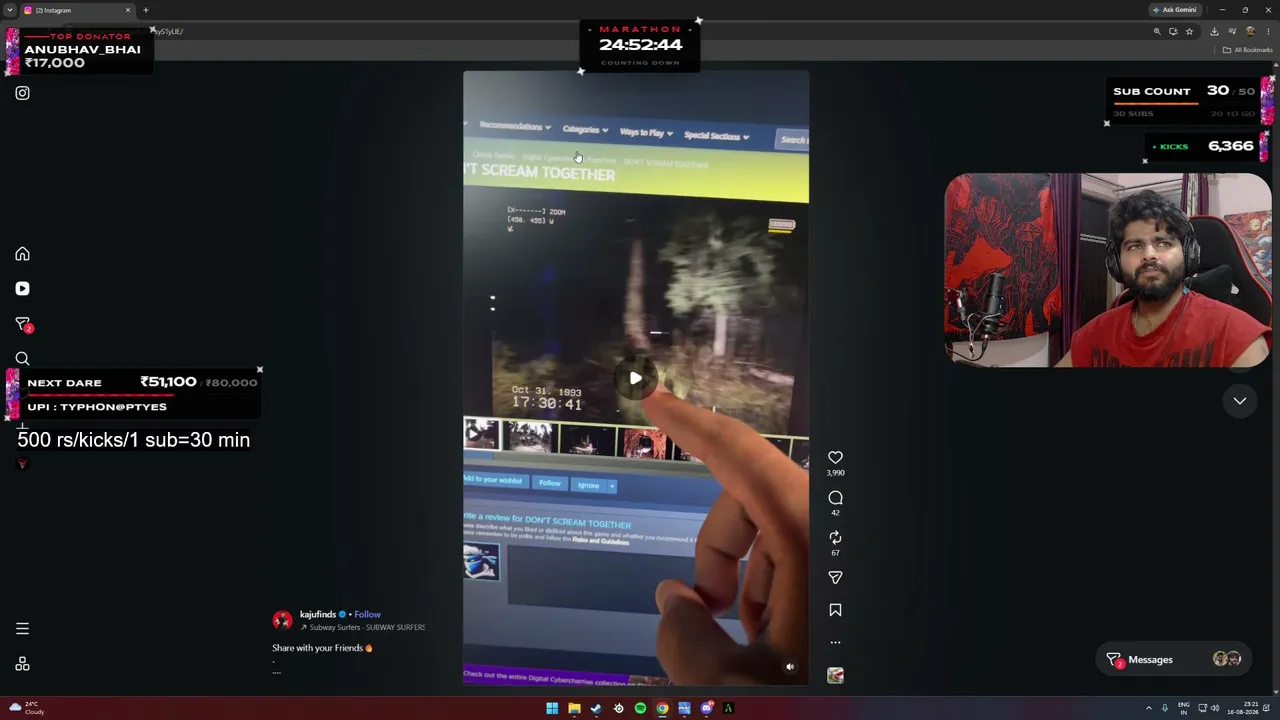Image resolution: width=1280 pixels, height=720 pixels.
Task: Open direct messages from sidebar
Action: tap(23, 324)
